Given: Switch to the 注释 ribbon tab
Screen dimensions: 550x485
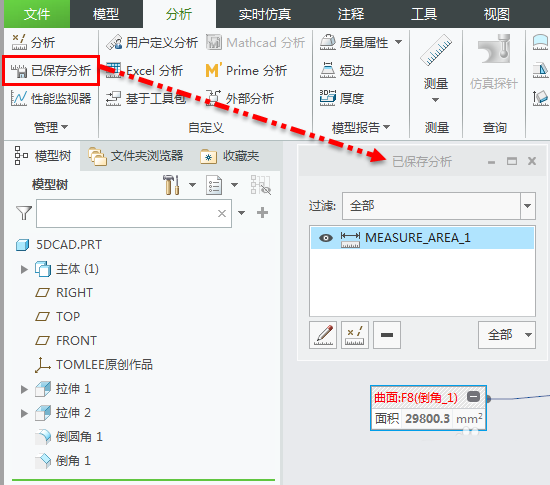Looking at the screenshot, I should pyautogui.click(x=351, y=14).
